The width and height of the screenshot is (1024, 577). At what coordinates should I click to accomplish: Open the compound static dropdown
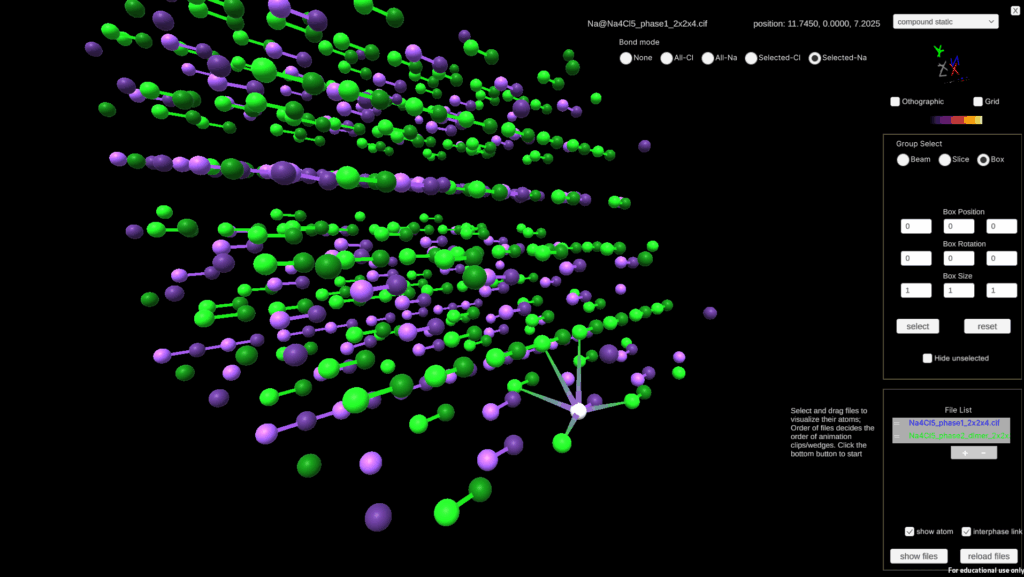pyautogui.click(x=945, y=21)
